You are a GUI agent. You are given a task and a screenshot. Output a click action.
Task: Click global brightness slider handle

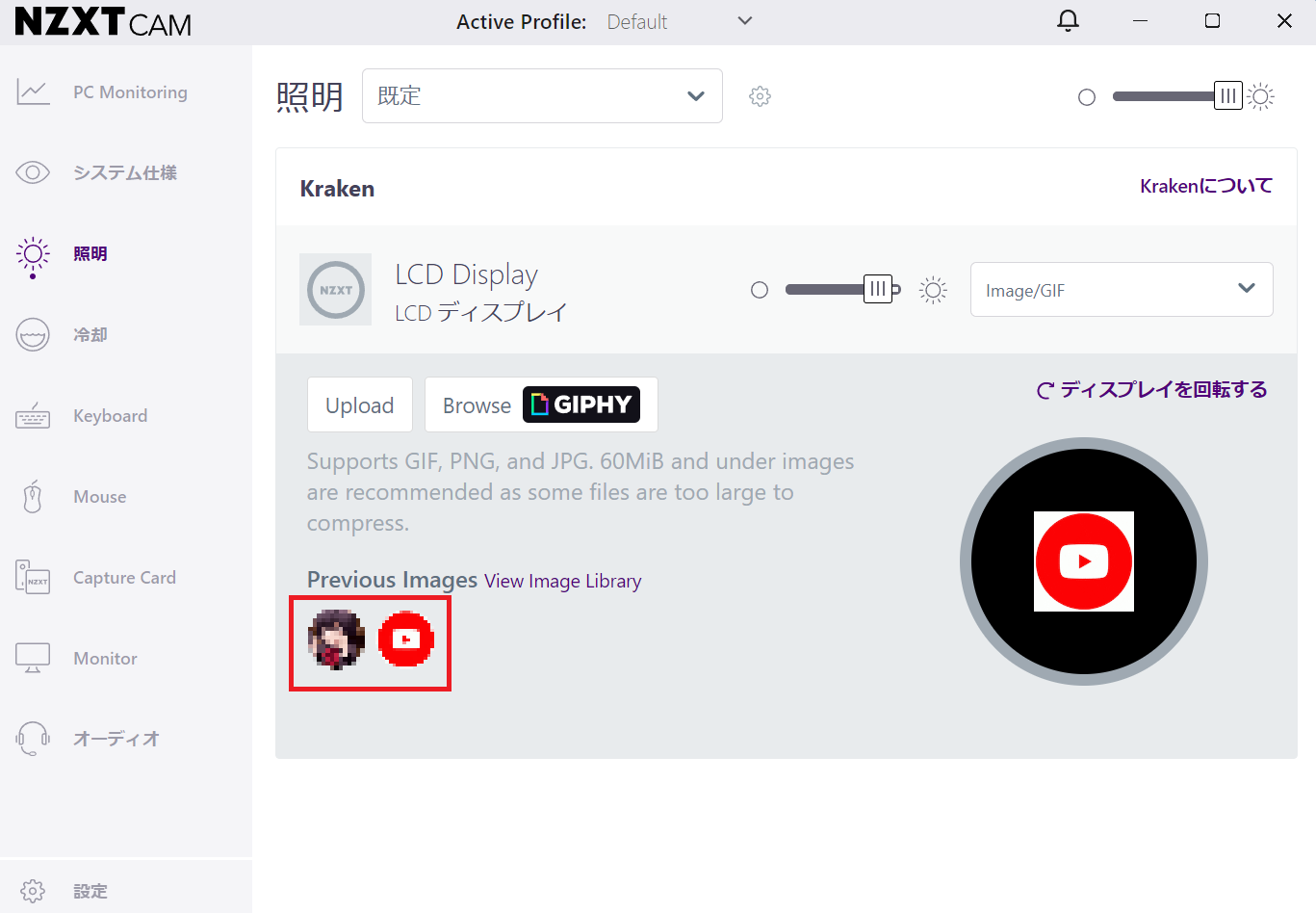[x=1228, y=96]
